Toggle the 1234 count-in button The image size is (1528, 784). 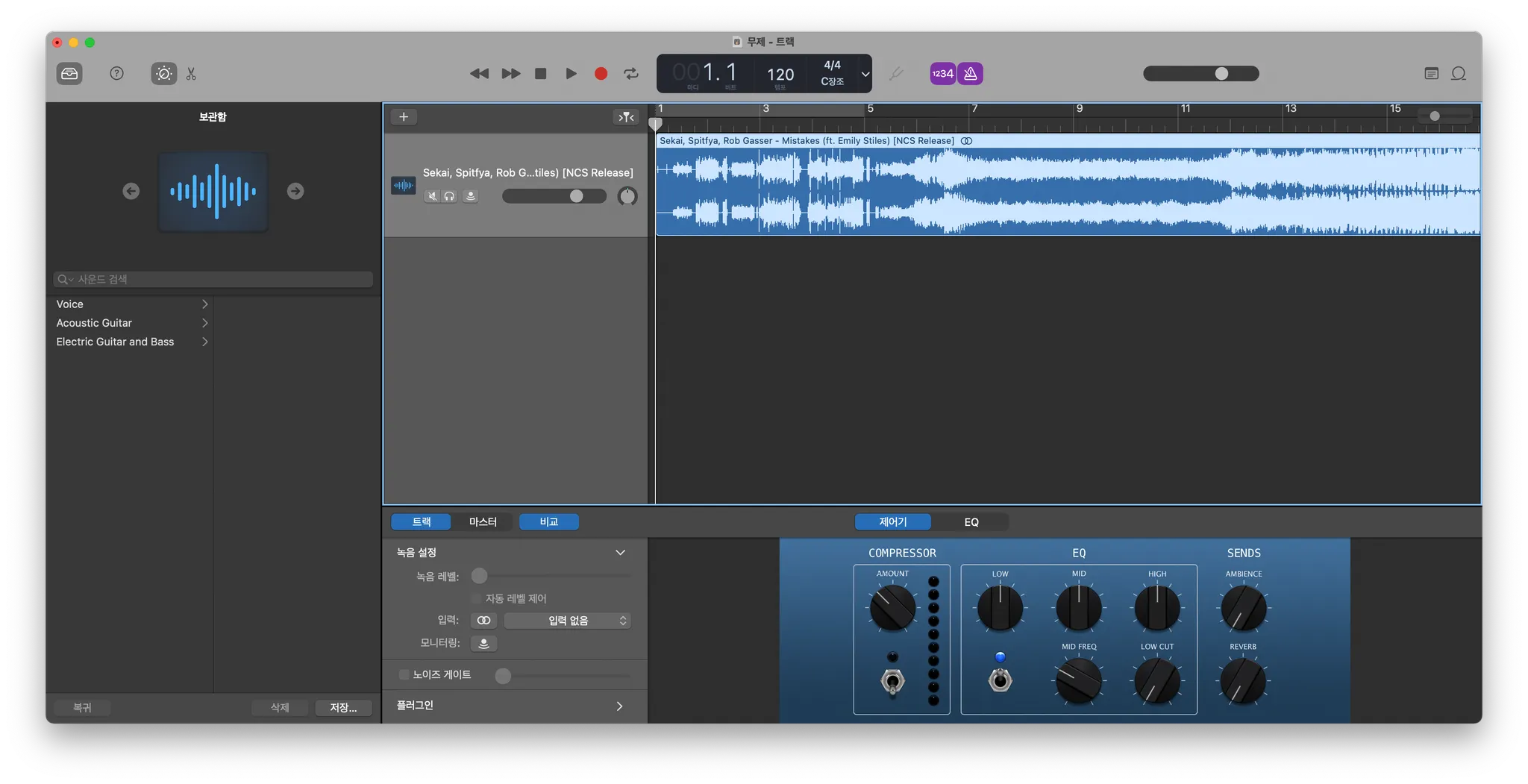pos(942,73)
